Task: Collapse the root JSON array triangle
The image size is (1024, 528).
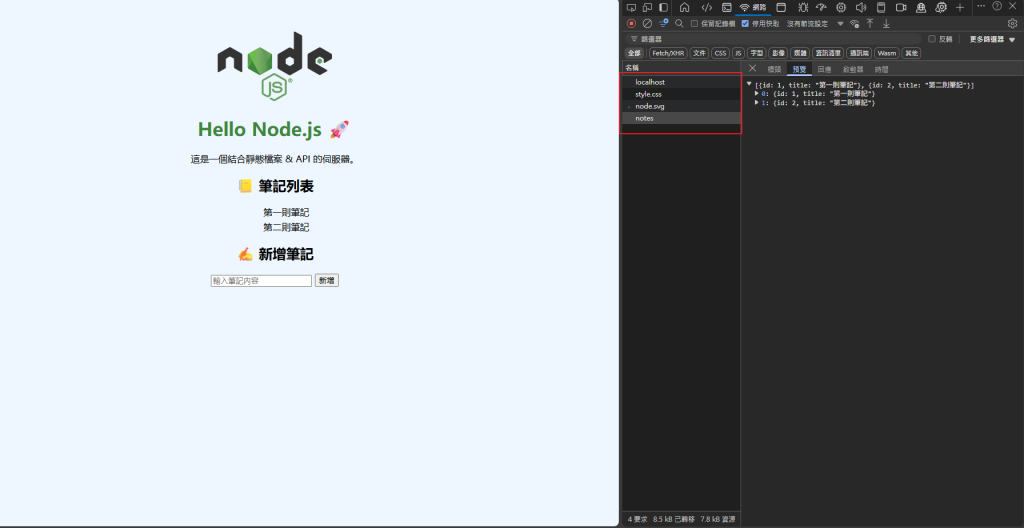Action: (750, 84)
